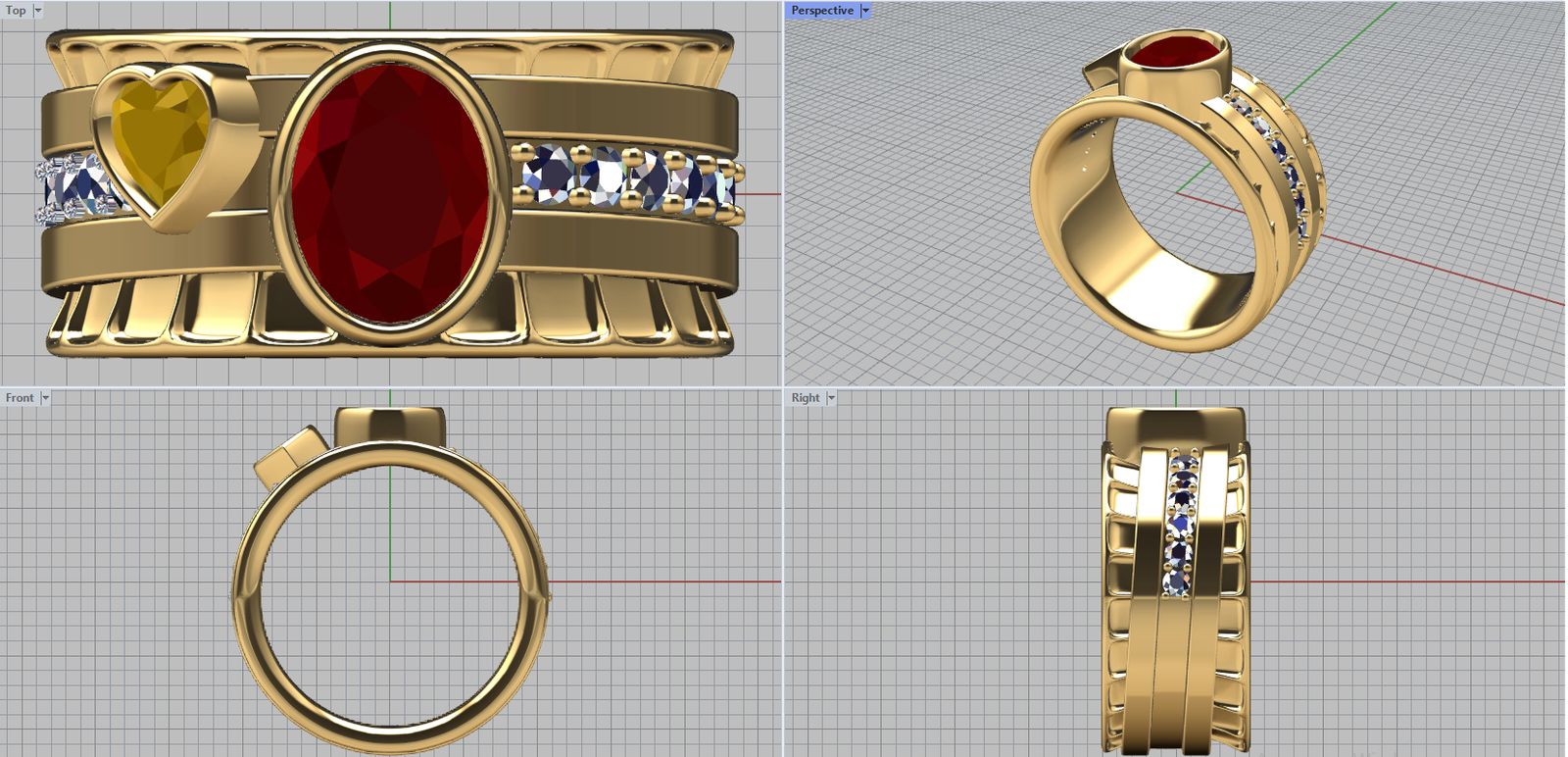Screen dimensions: 1568x757
Task: Open the Perspective viewport menu arrow
Action: [865, 11]
